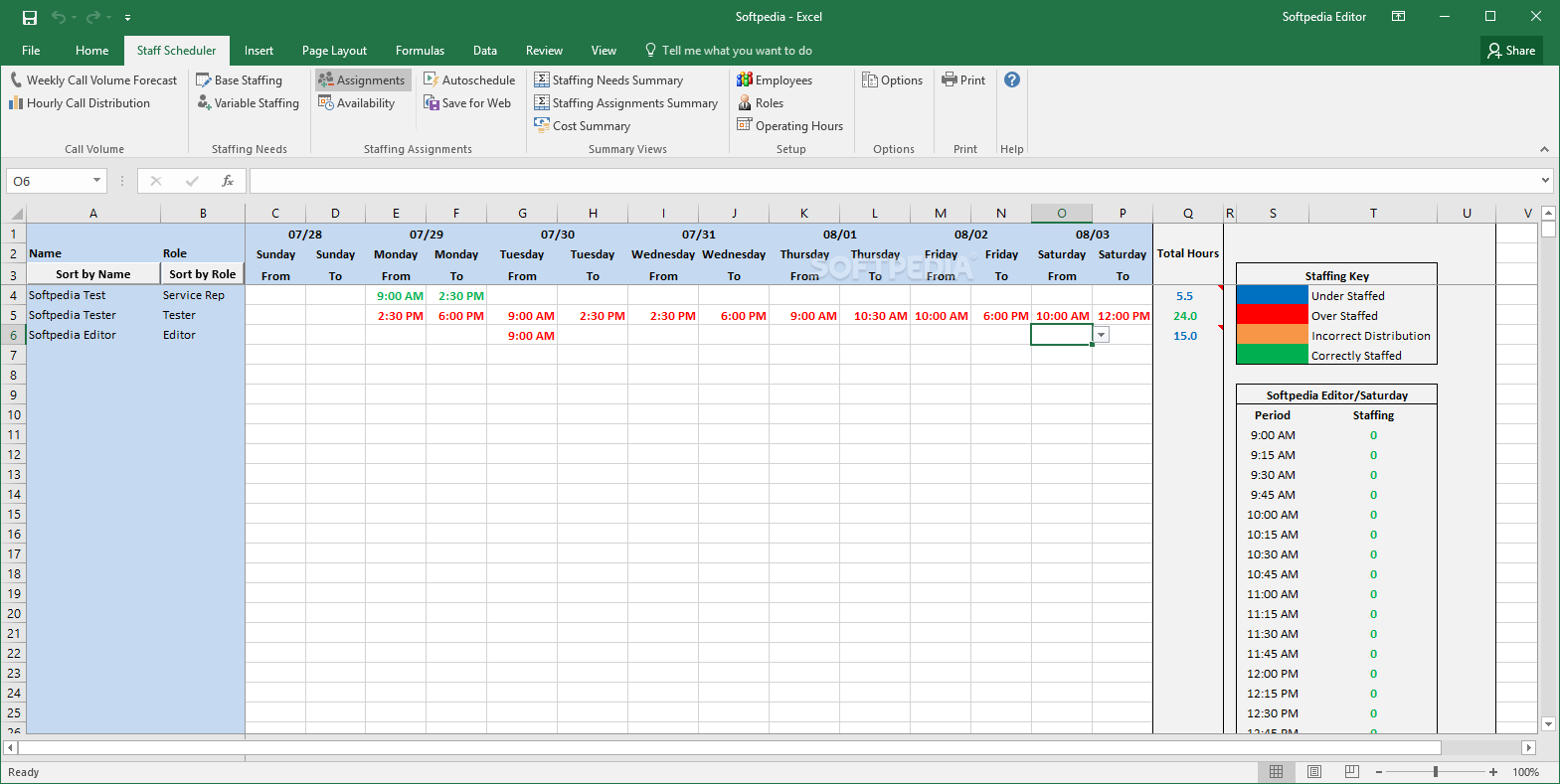Open Base Staffing sheet
The height and width of the screenshot is (784, 1560).
[x=240, y=80]
